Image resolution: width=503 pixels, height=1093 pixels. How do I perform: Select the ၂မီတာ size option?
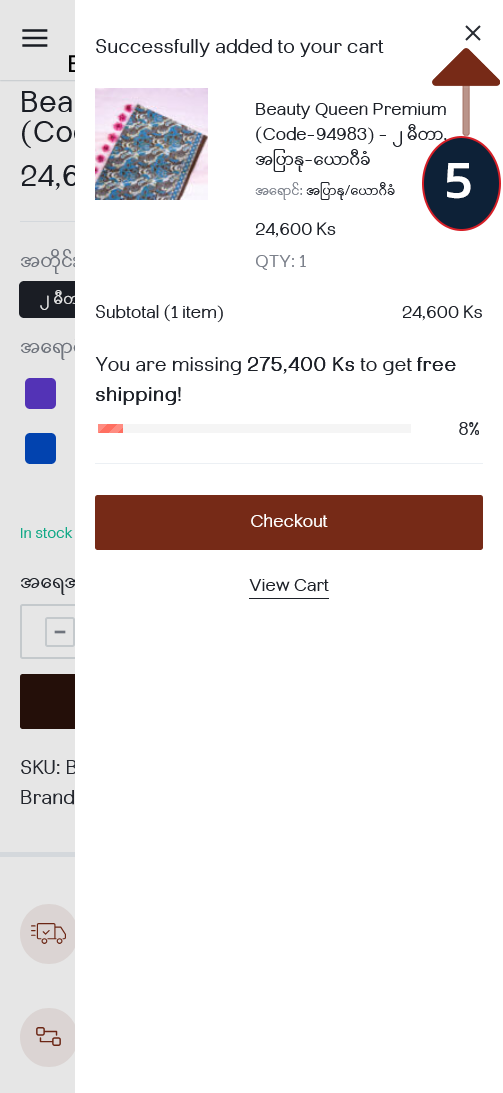(x=47, y=300)
